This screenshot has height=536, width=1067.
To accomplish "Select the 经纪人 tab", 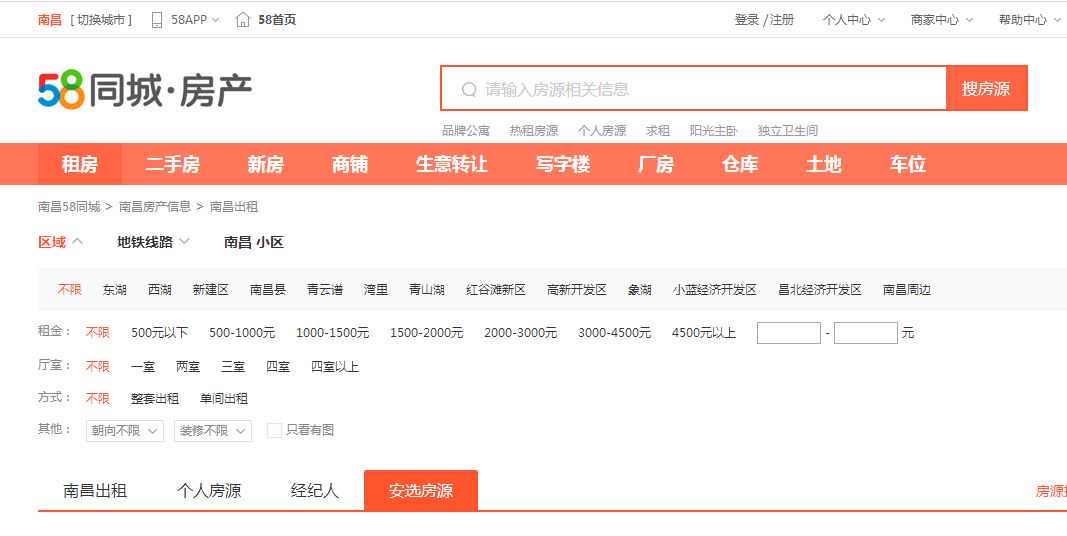I will 315,491.
